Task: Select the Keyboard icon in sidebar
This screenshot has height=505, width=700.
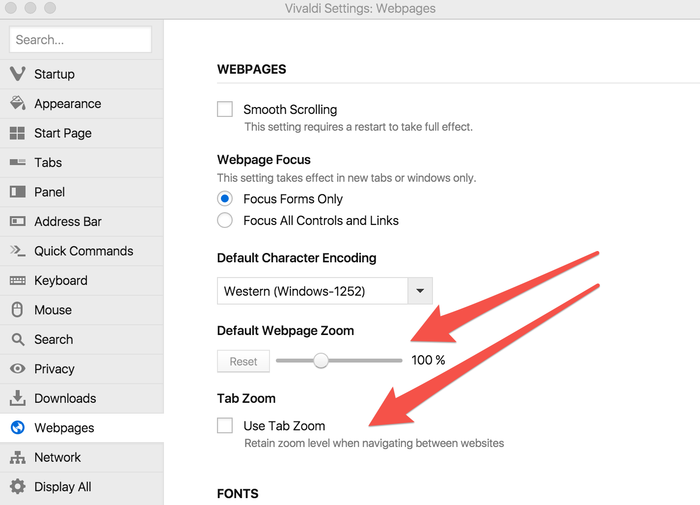Action: point(17,281)
